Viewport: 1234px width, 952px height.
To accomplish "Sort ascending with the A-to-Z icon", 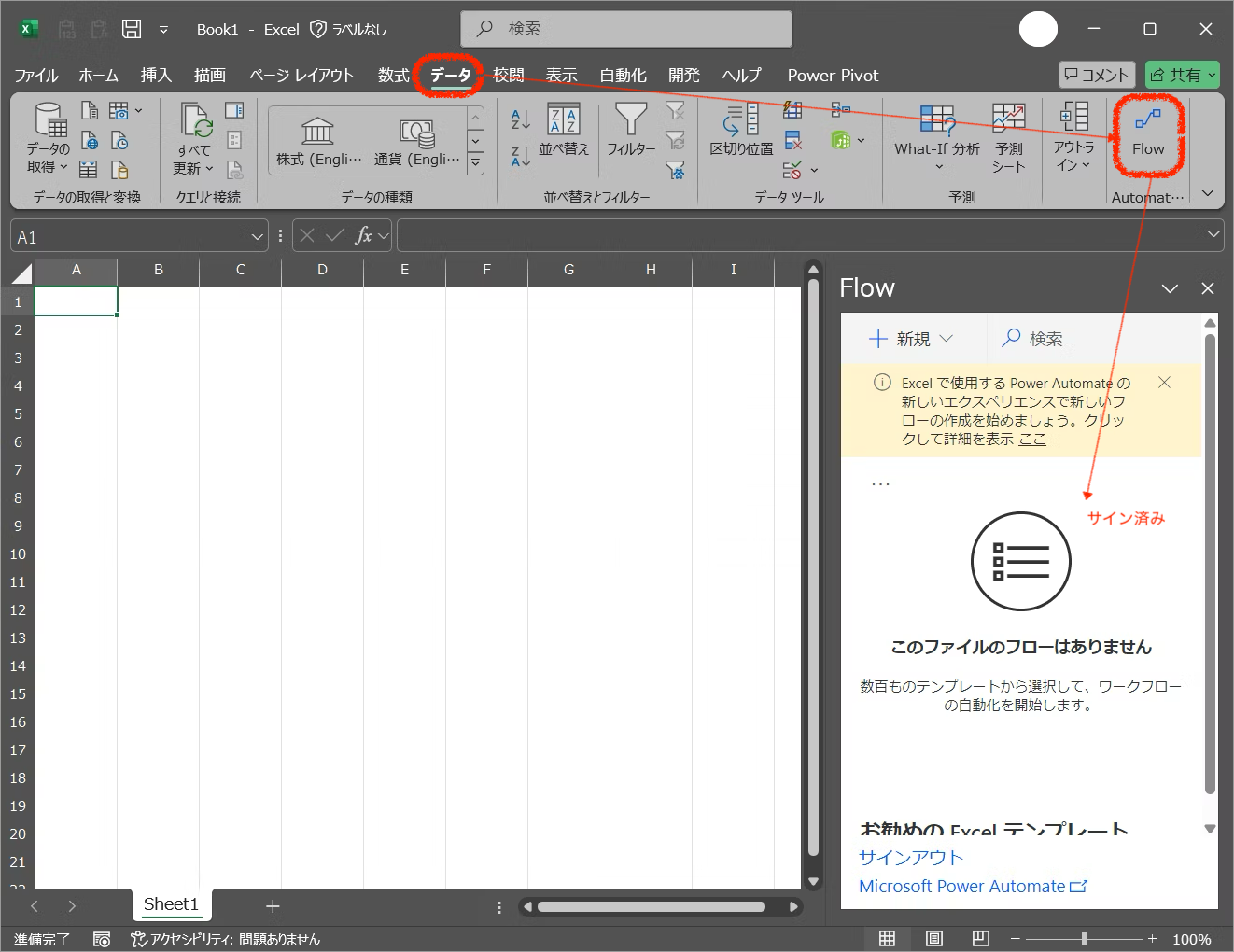I will (x=521, y=119).
